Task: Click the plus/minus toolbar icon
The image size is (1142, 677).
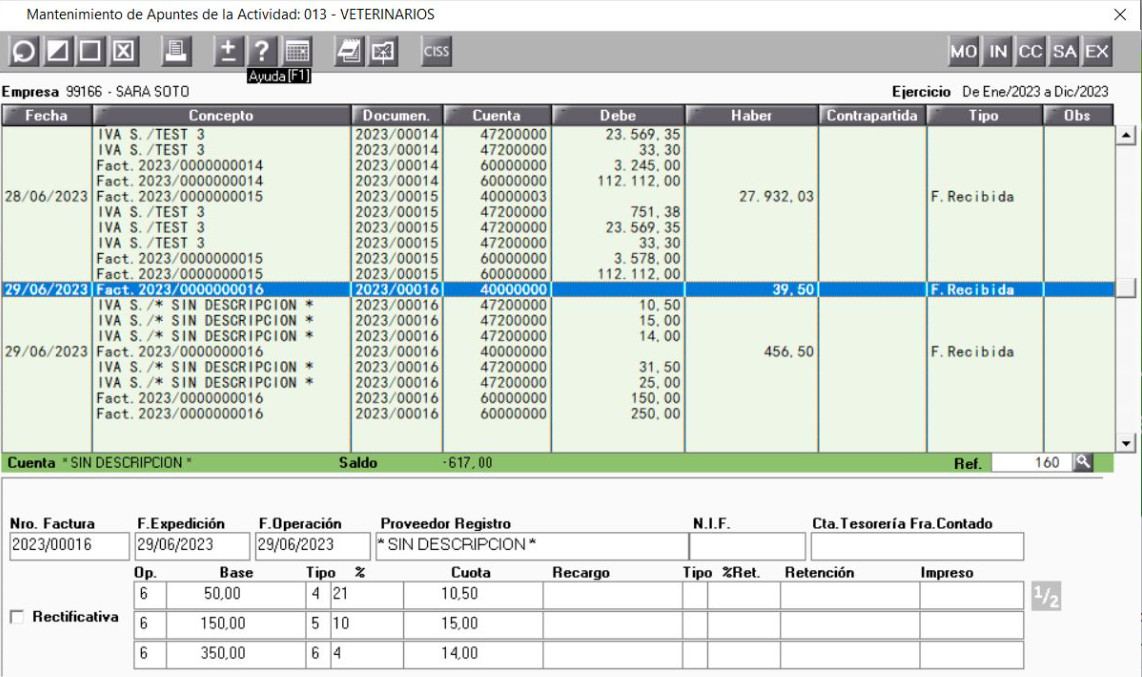Action: tap(228, 51)
